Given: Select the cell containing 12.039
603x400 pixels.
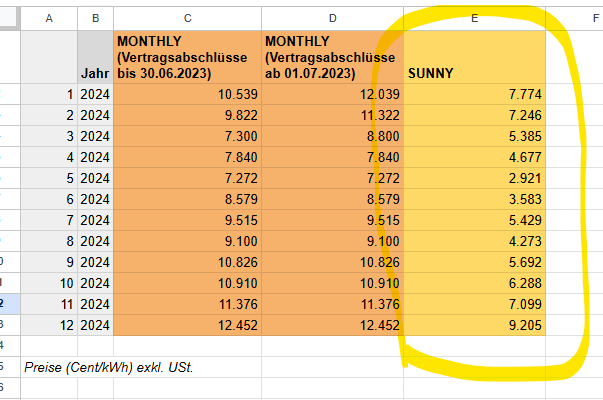Looking at the screenshot, I should [333, 94].
